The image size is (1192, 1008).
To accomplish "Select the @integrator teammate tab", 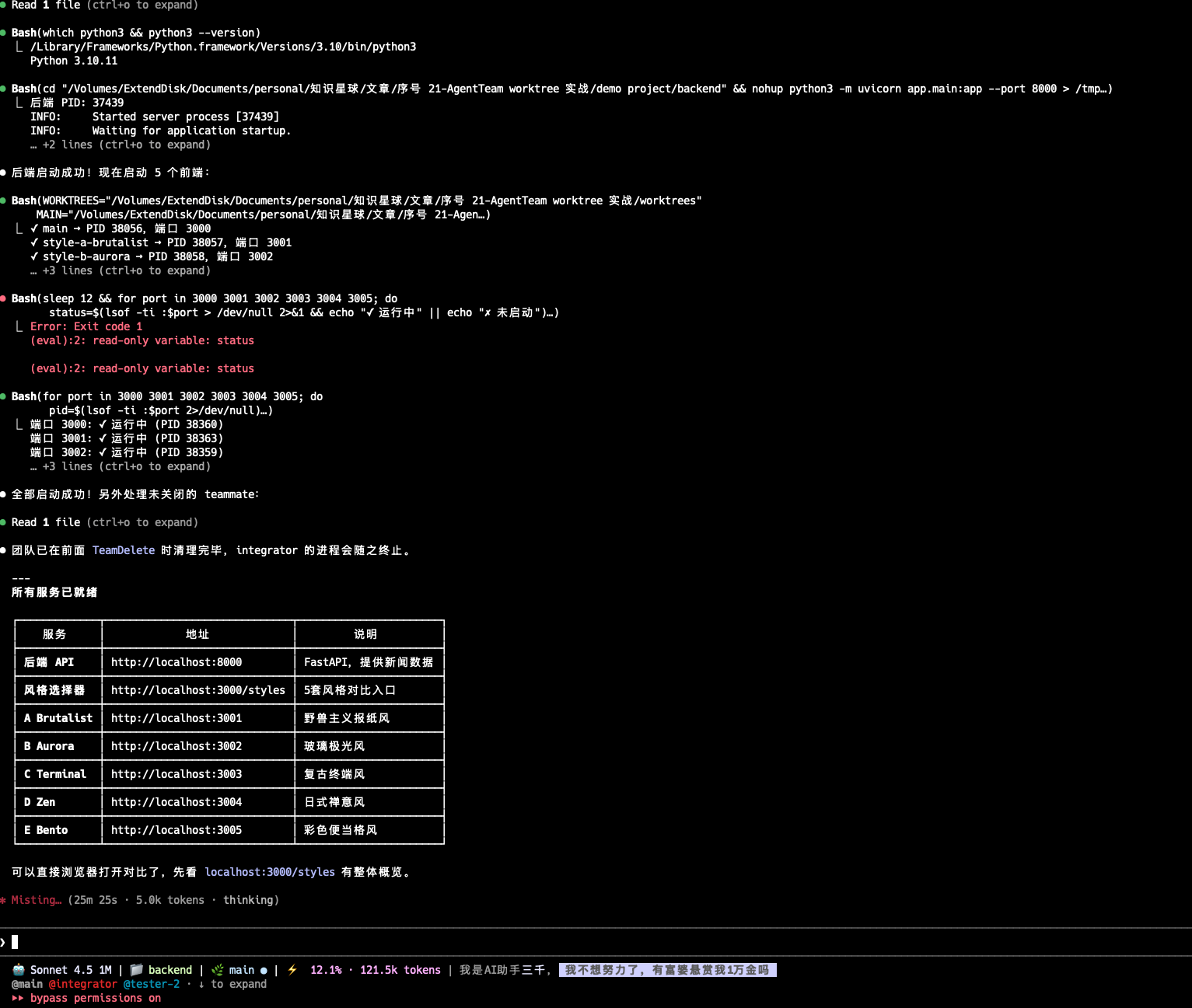I will pyautogui.click(x=83, y=984).
